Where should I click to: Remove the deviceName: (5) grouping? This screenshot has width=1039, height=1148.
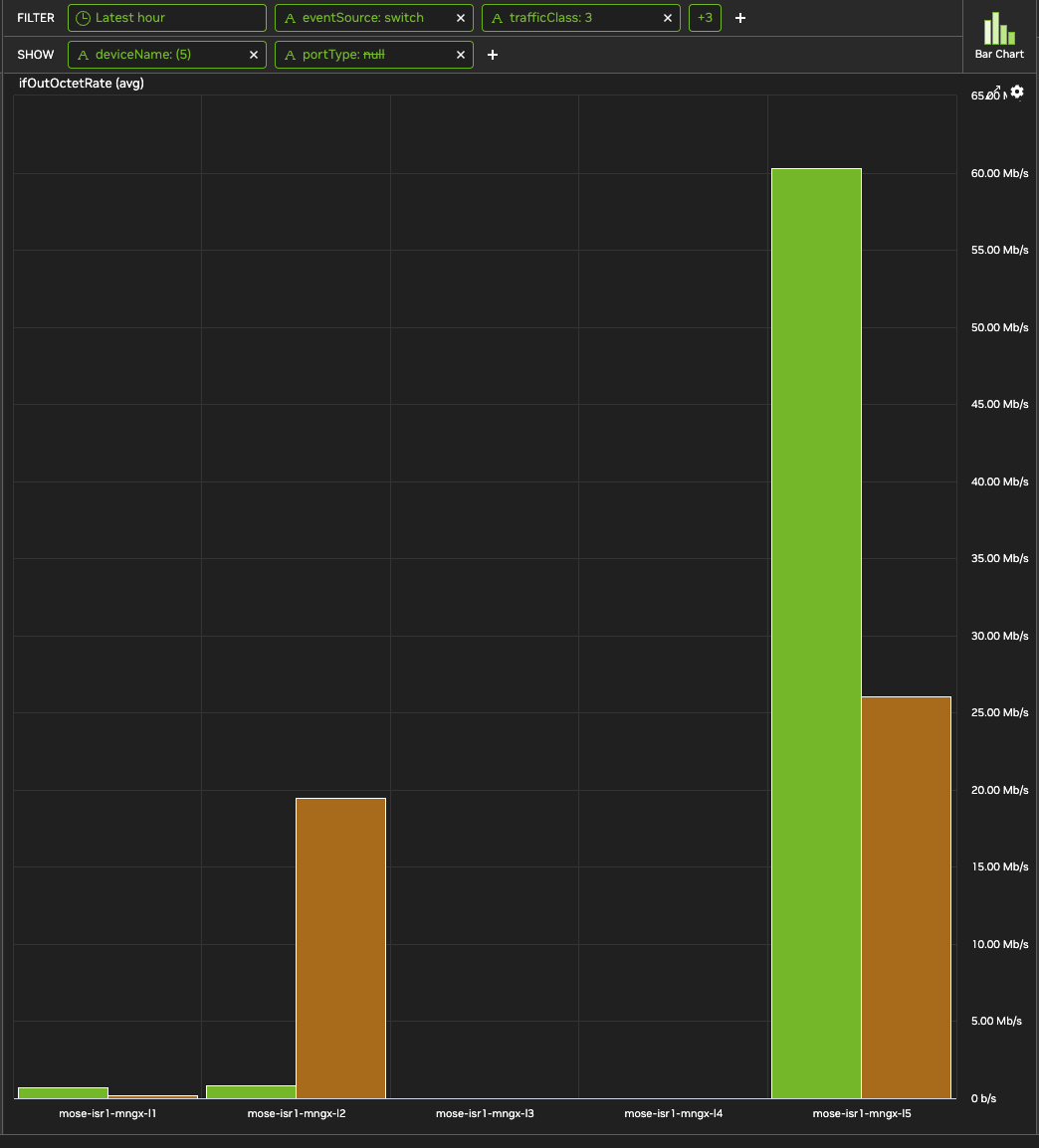[x=254, y=55]
